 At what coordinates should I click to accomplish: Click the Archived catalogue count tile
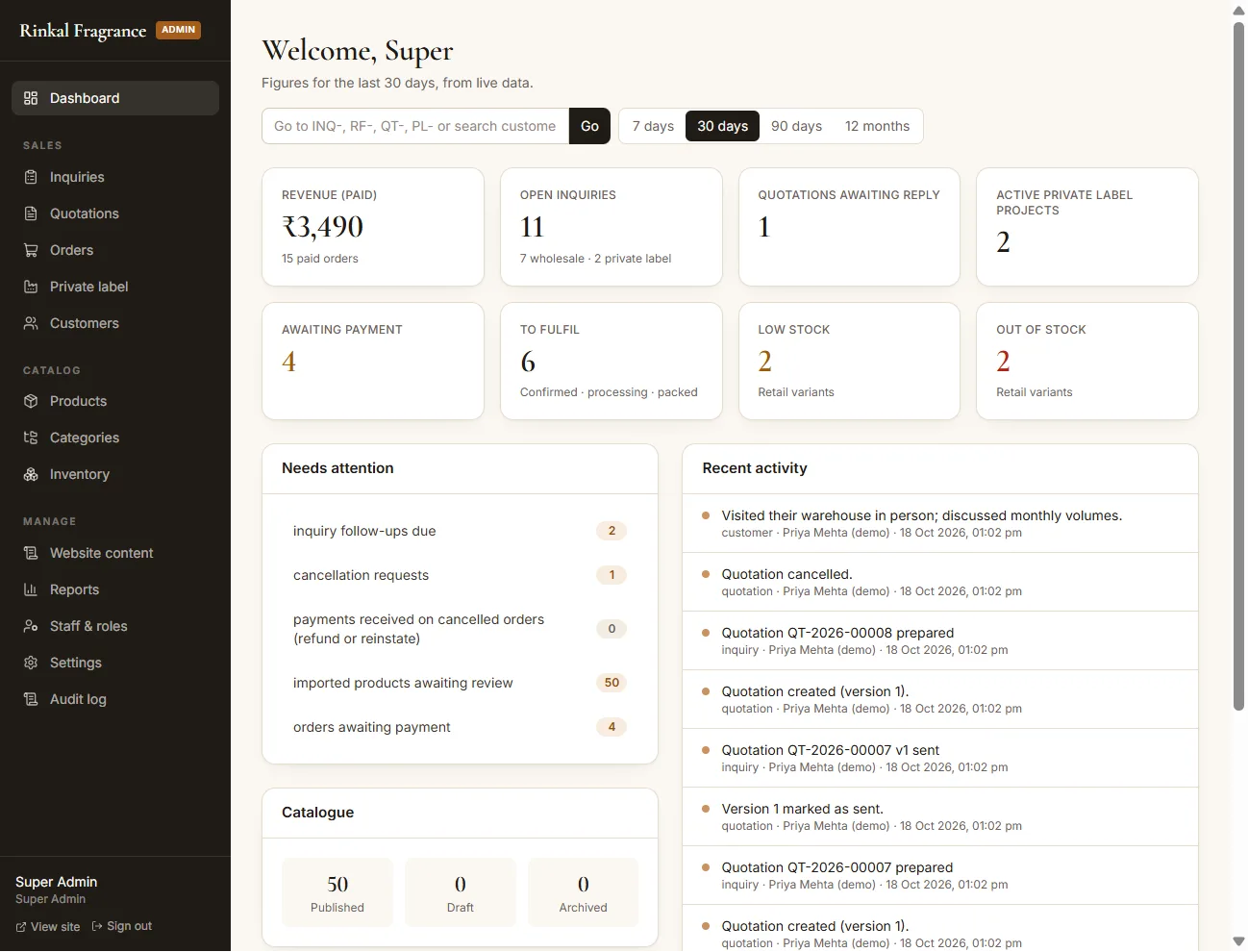click(x=584, y=892)
